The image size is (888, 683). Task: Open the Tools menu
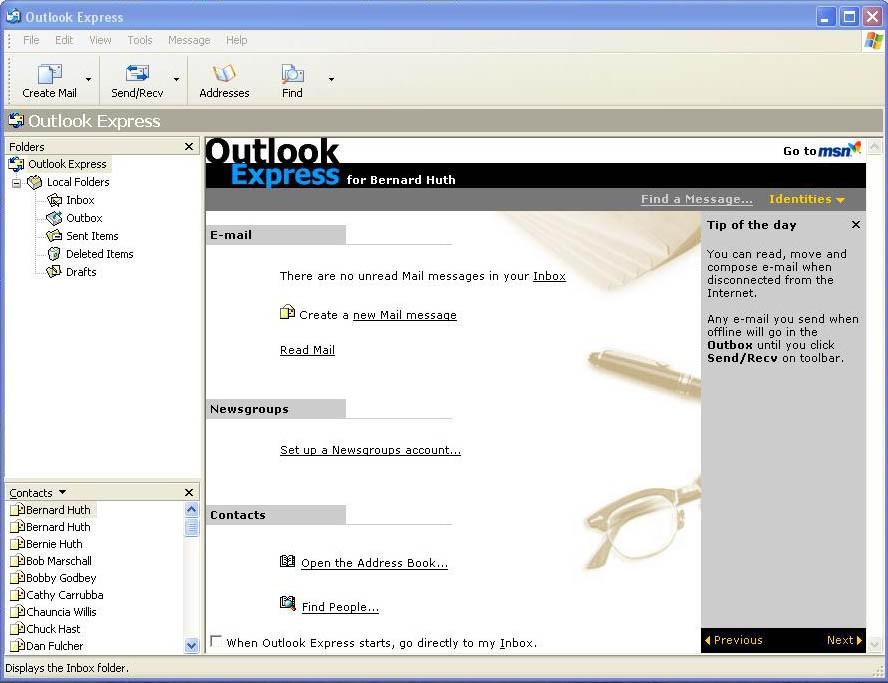140,40
